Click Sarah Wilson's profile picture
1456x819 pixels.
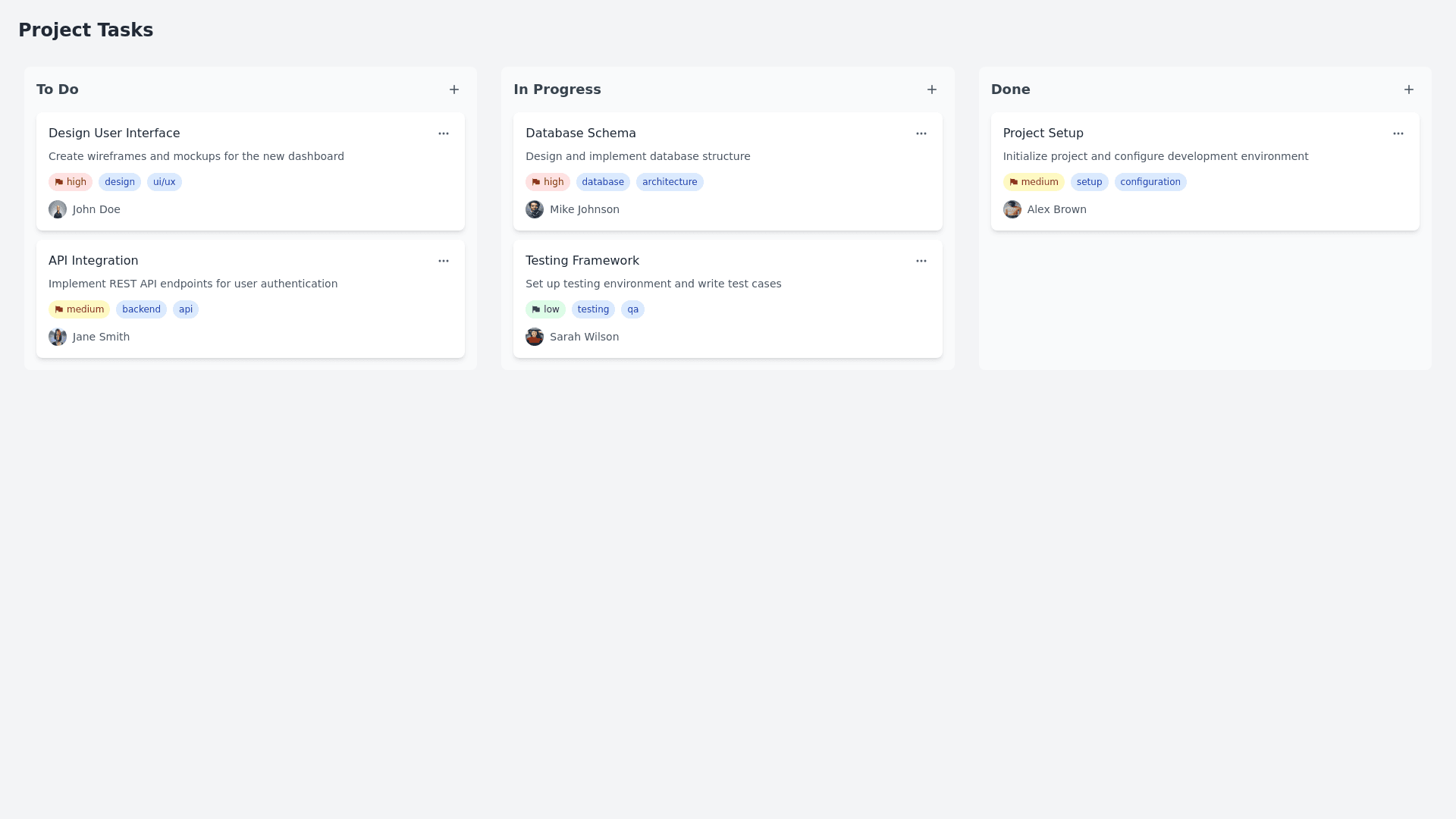click(535, 337)
